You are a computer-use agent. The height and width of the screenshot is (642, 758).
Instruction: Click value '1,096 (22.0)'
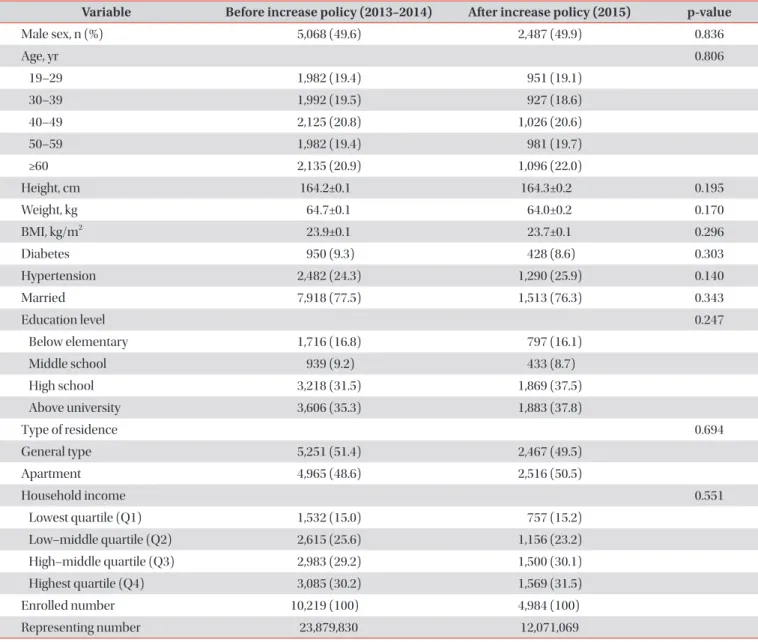[550, 166]
